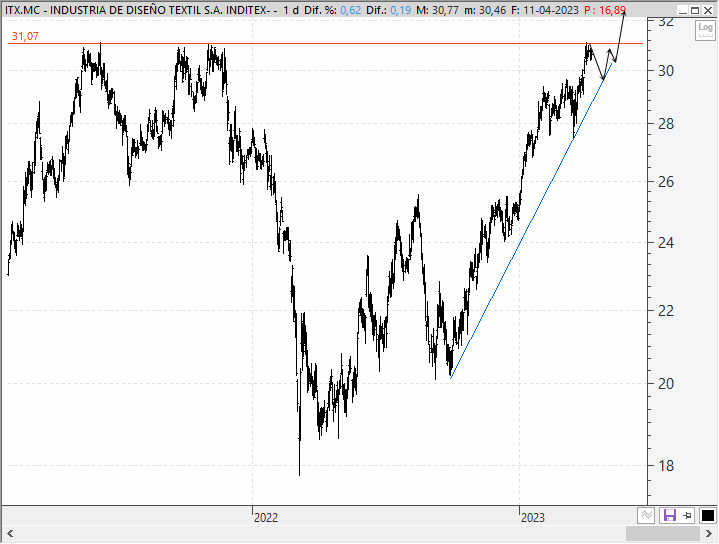This screenshot has height=544, width=719.
Task: Click the F: 11-04-2023 date text
Action: pos(544,10)
